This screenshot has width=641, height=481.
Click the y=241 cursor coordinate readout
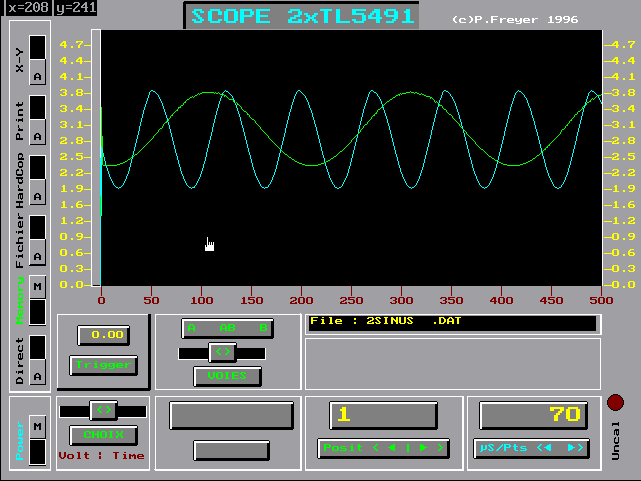pyautogui.click(x=76, y=7)
